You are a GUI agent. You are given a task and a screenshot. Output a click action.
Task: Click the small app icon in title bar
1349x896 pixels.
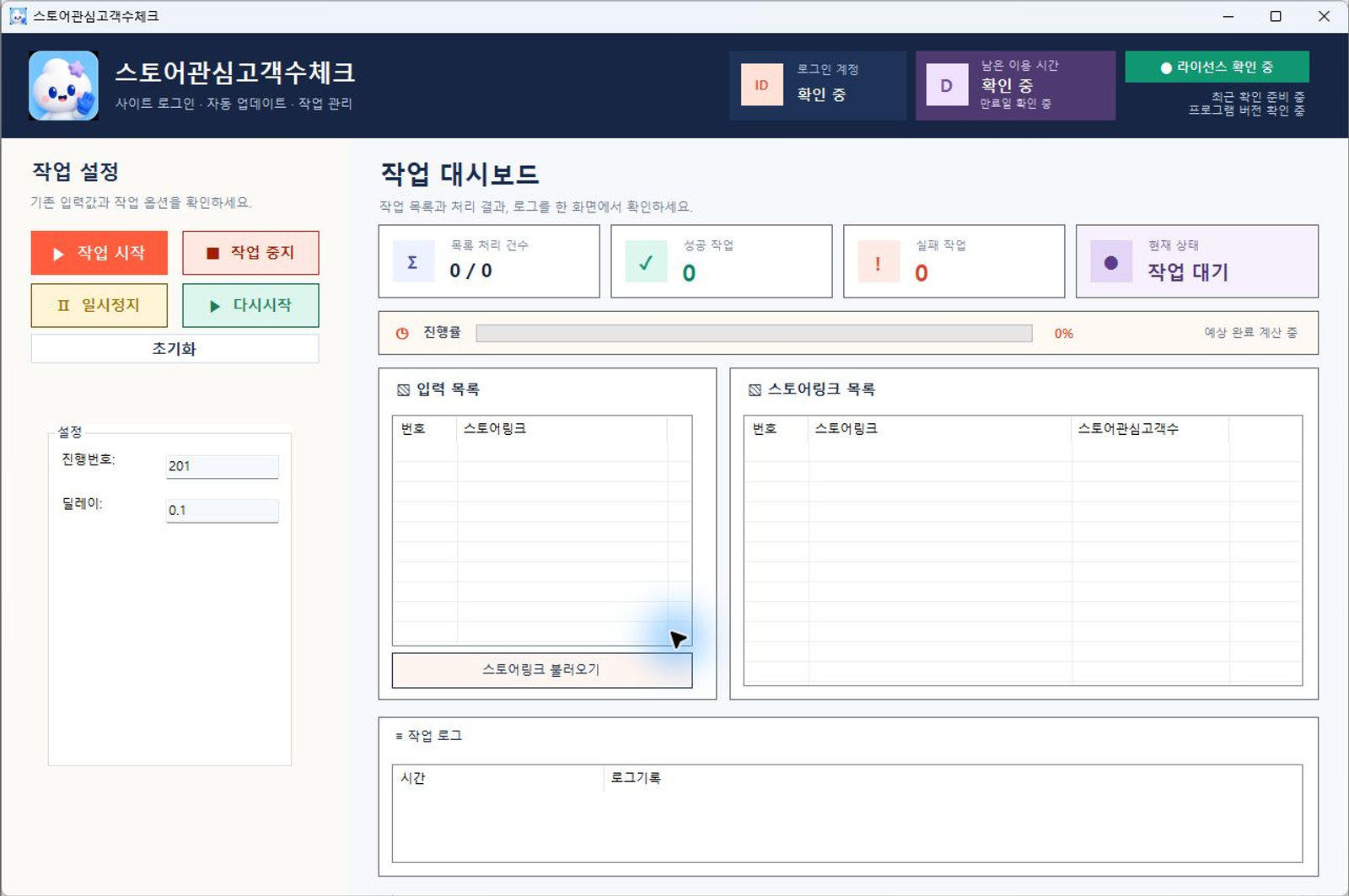(x=17, y=16)
